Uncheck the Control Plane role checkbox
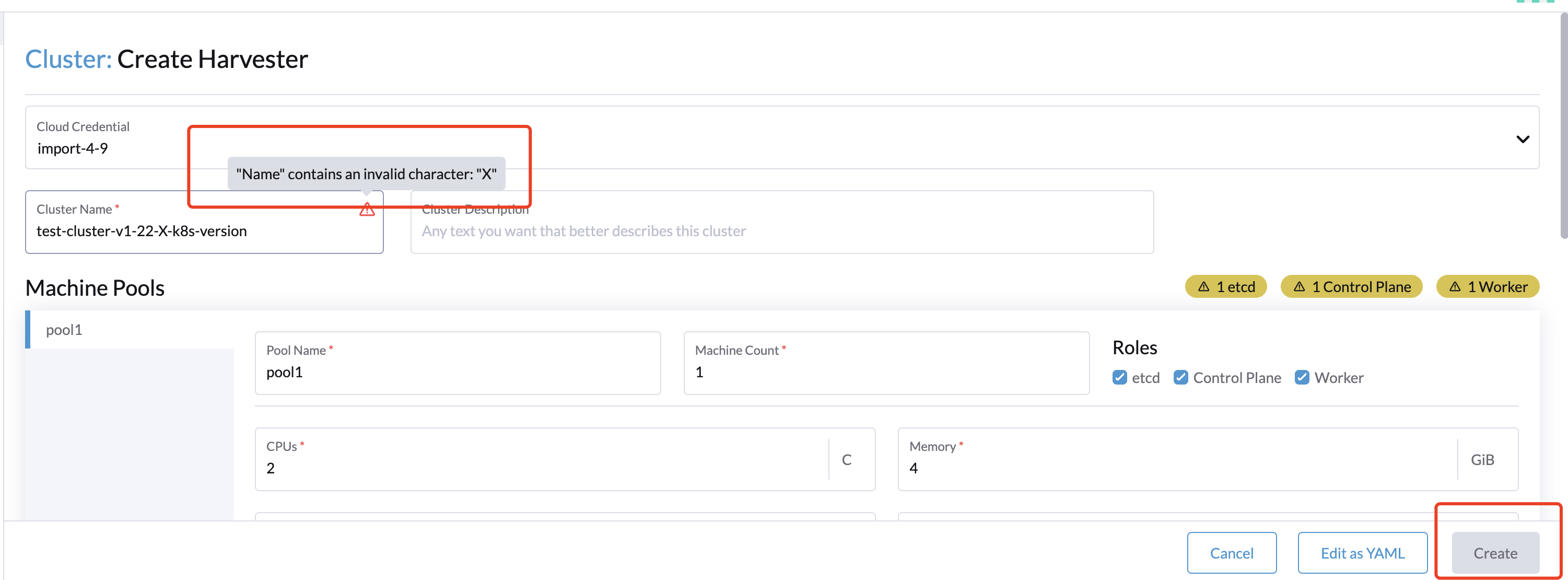 click(x=1182, y=377)
